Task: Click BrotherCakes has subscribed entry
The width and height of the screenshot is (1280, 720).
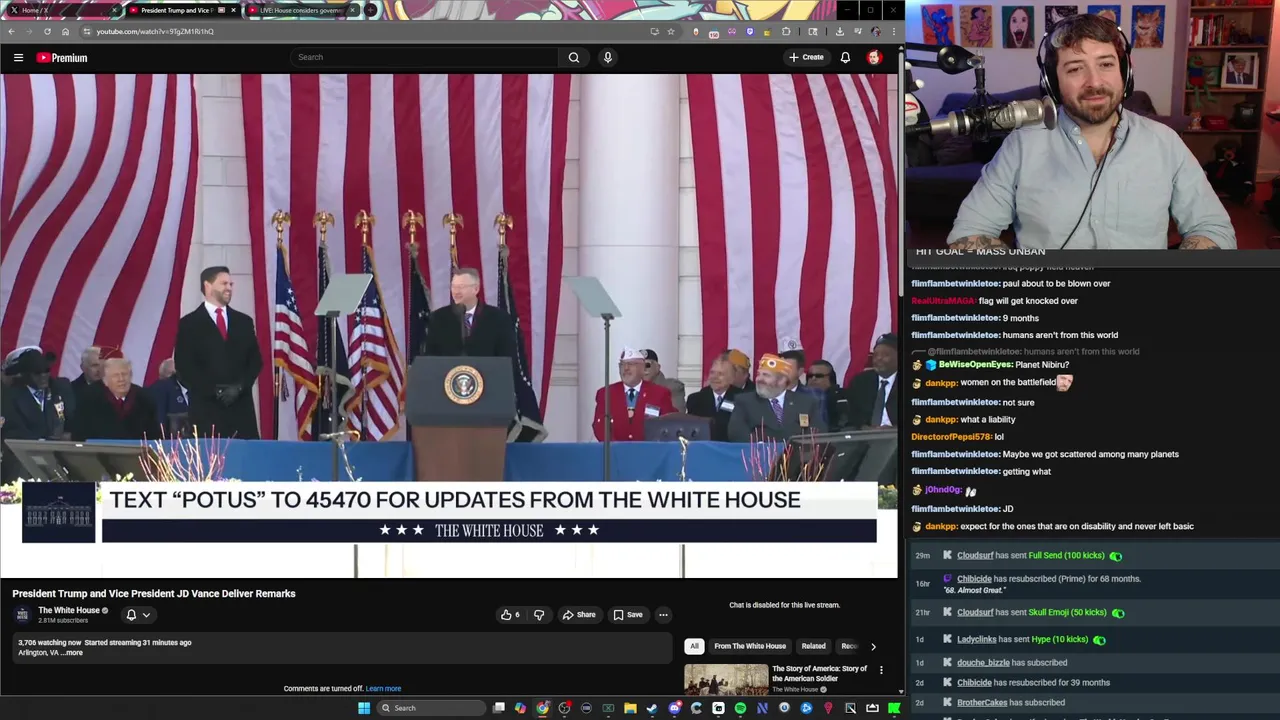Action: click(x=1011, y=703)
